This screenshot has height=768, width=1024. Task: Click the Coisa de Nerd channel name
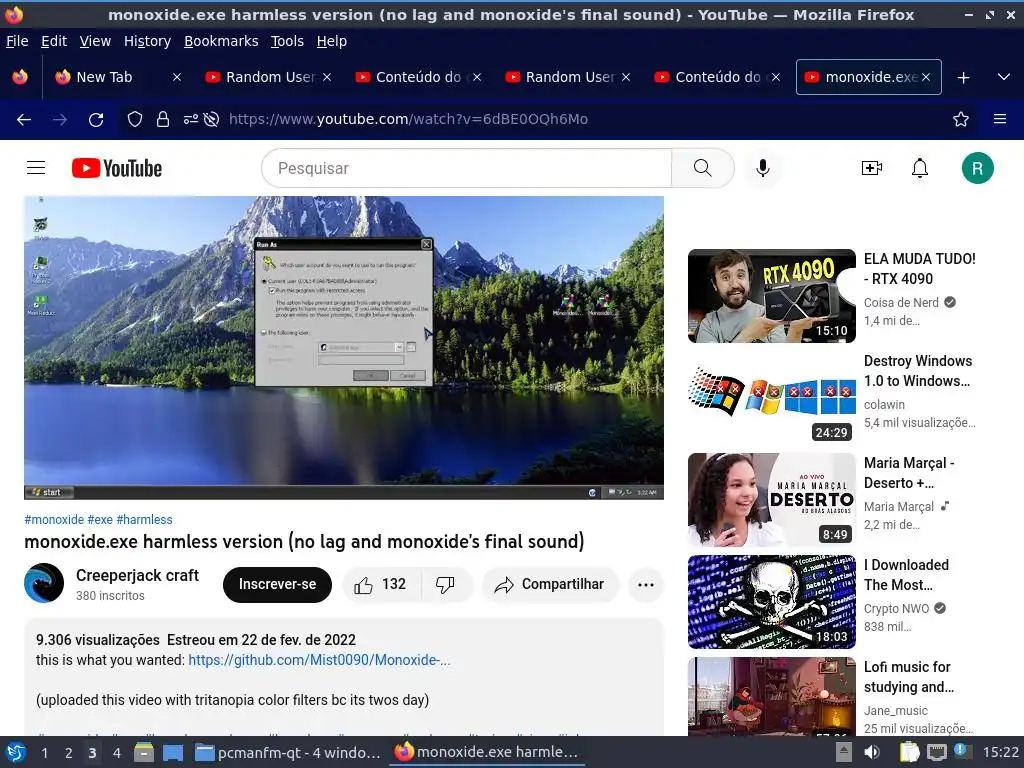pyautogui.click(x=901, y=302)
